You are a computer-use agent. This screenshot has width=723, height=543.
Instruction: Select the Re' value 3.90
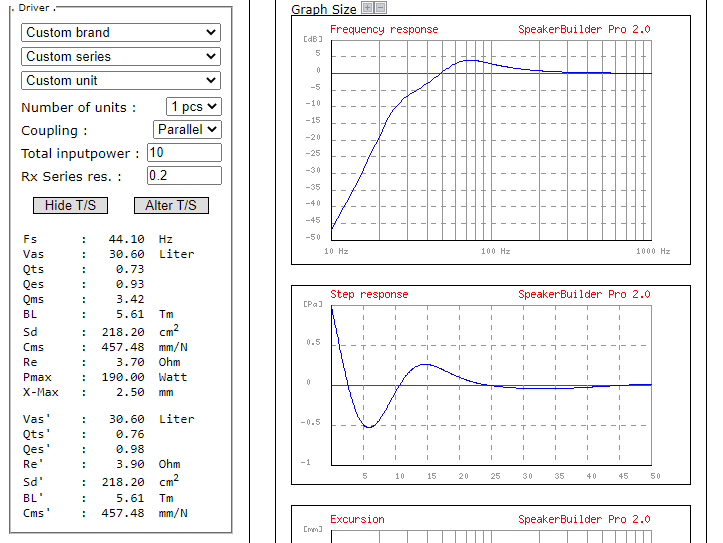point(130,464)
